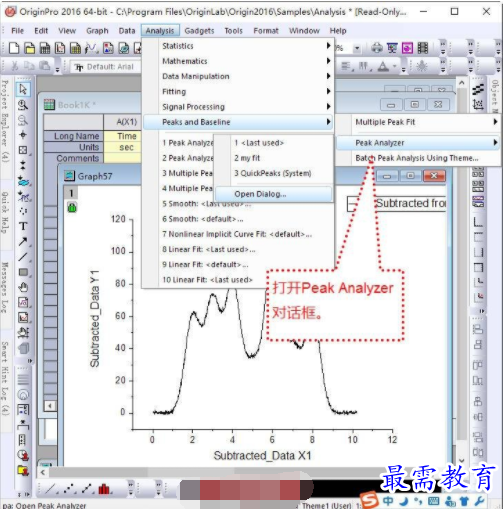Viewport: 504px width, 509px height.
Task: Click the New Project toolbar icon
Action: pos(14,48)
